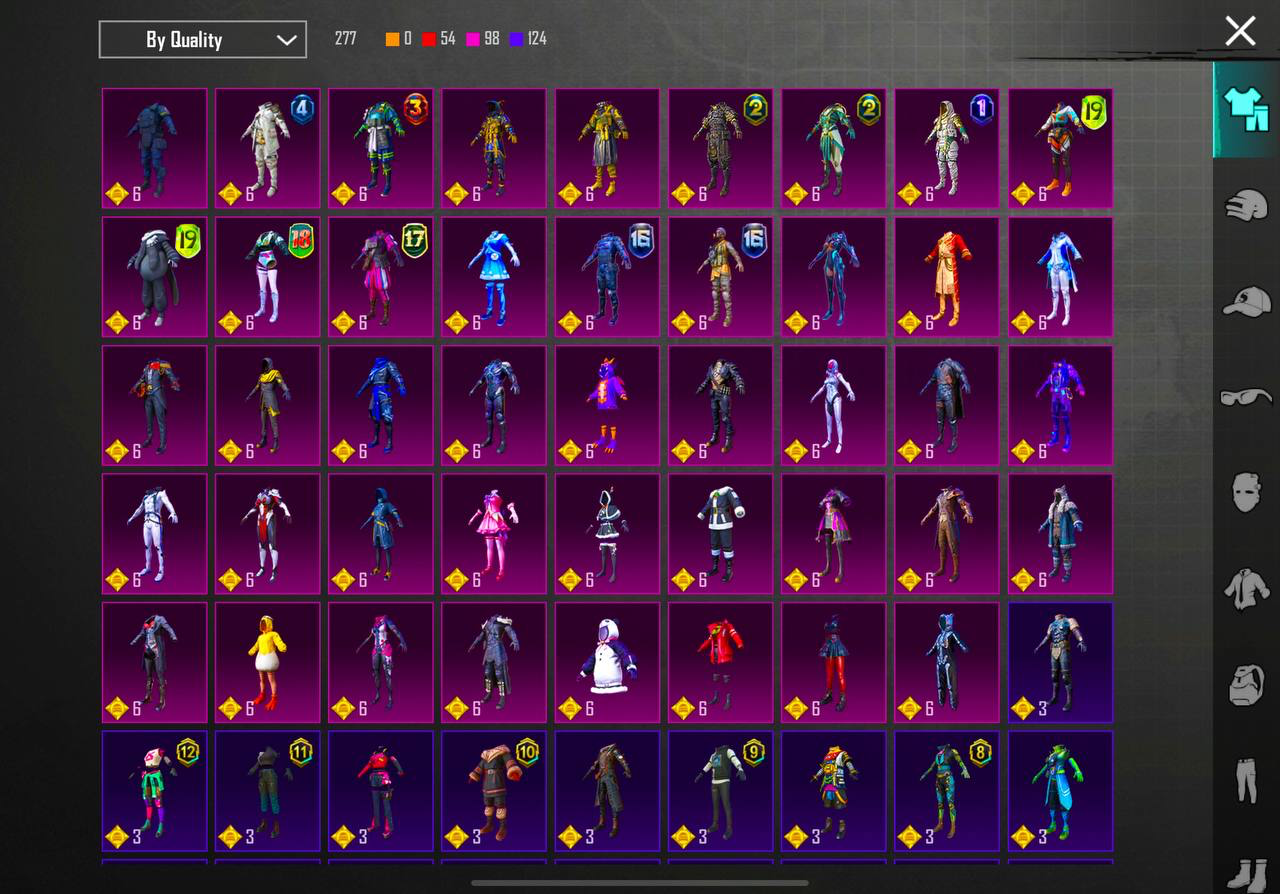This screenshot has width=1280, height=894.
Task: Open the pants category in the sidebar
Action: (x=1247, y=780)
